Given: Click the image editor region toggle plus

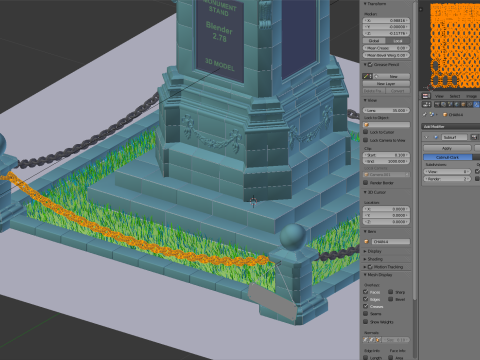Looking at the screenshot, I should (421, 9).
